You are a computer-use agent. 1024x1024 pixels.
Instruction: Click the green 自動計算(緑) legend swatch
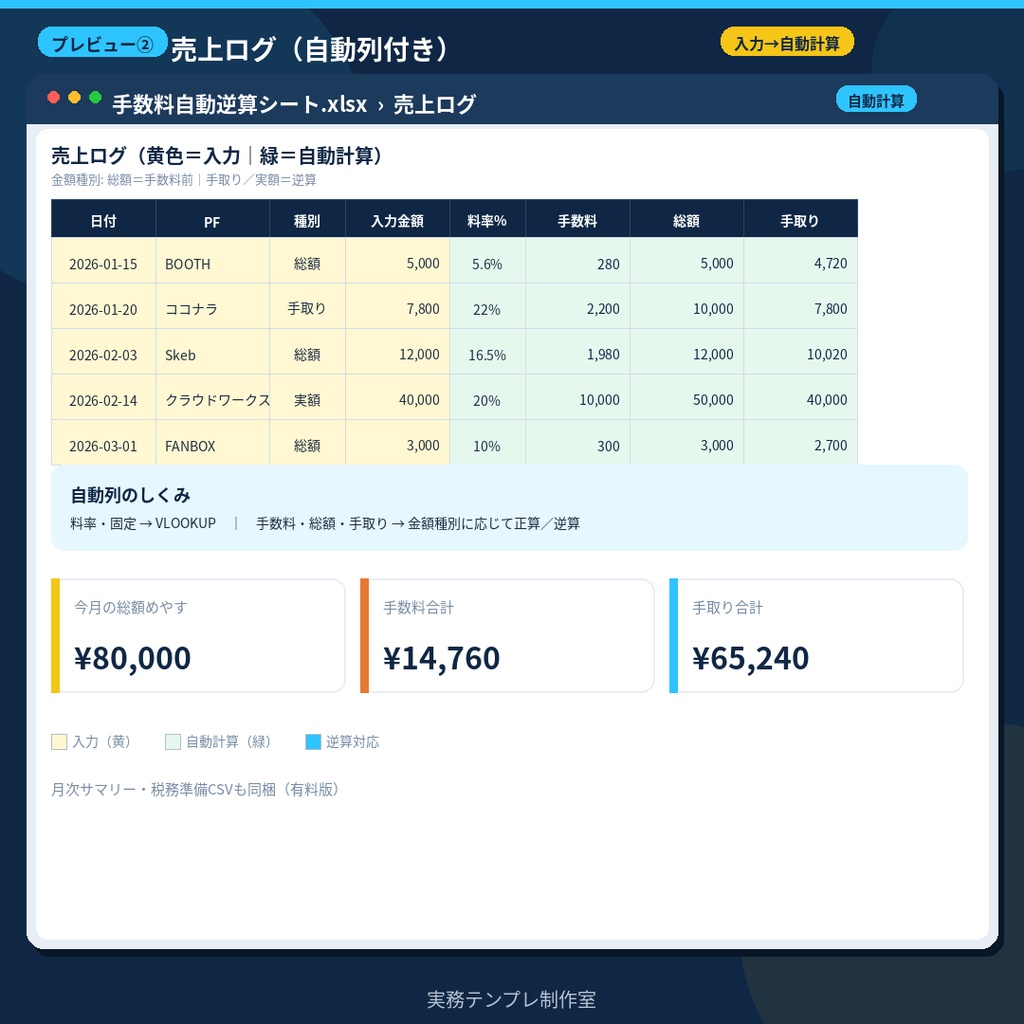(x=172, y=742)
